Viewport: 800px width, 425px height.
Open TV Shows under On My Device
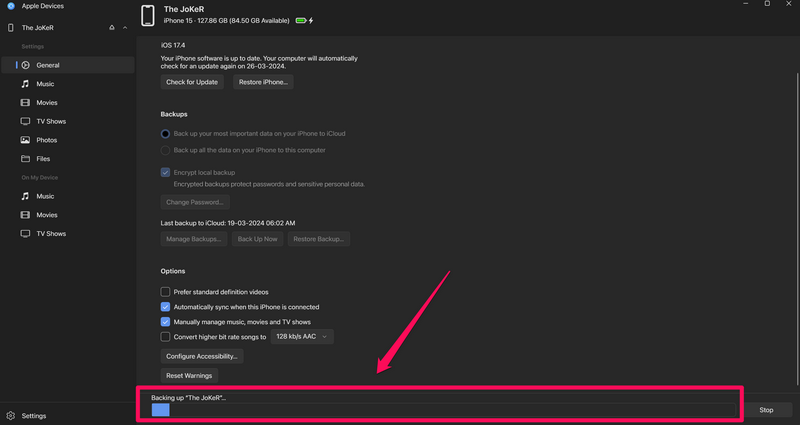(x=68, y=234)
